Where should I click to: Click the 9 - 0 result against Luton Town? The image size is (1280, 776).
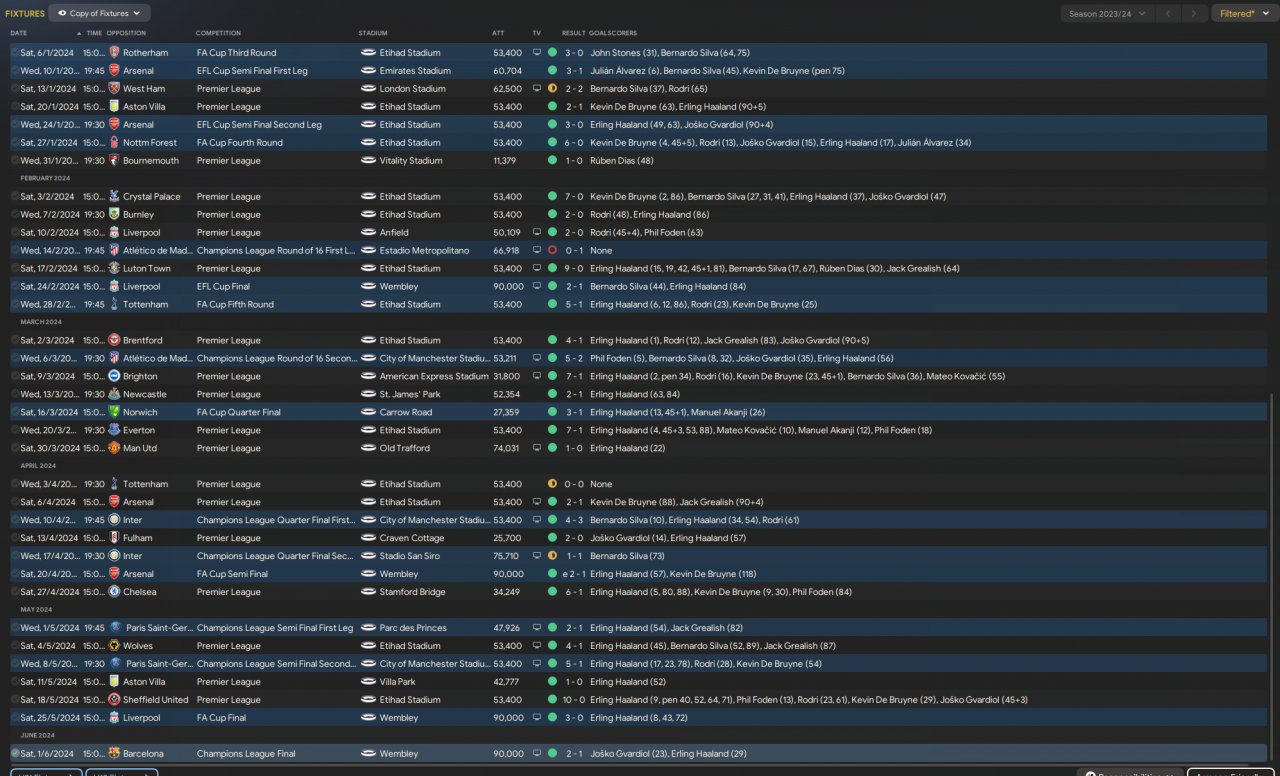(574, 269)
